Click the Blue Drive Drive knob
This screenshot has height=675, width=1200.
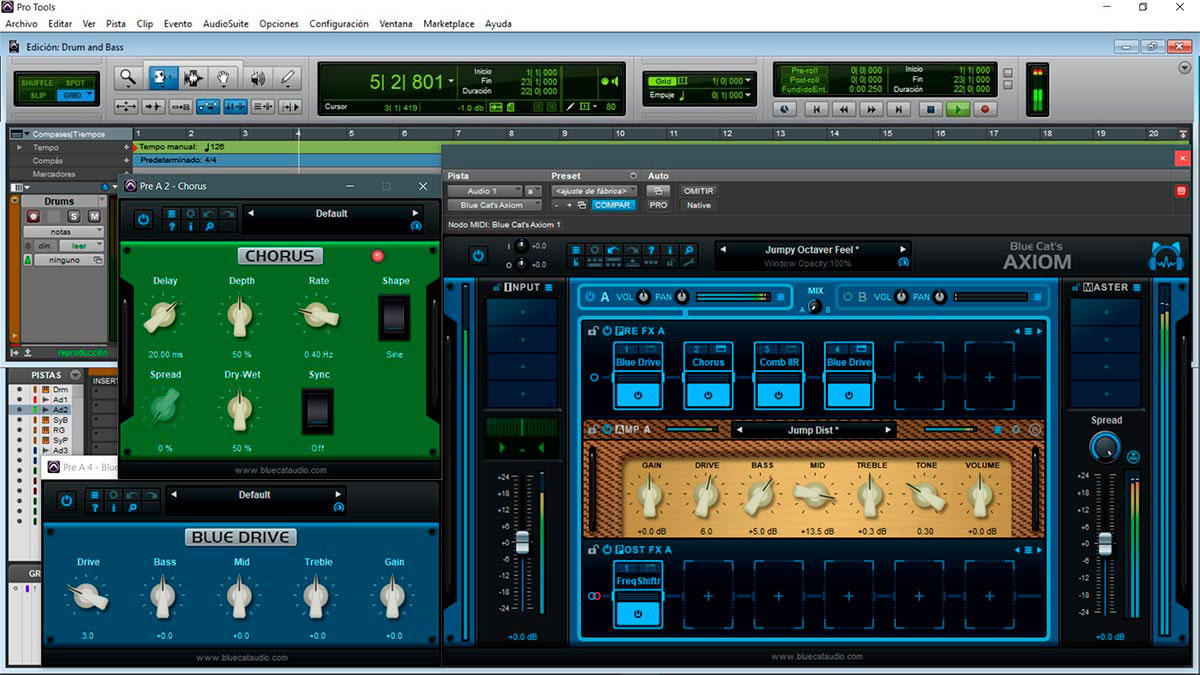coord(88,597)
